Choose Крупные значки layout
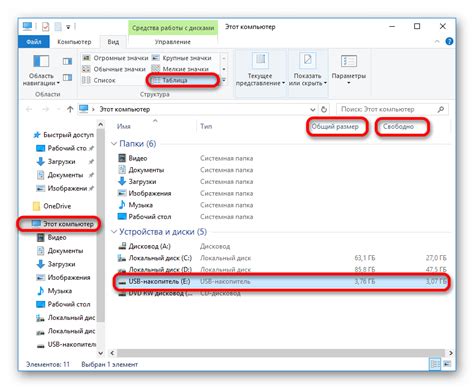The image size is (474, 389). click(182, 58)
